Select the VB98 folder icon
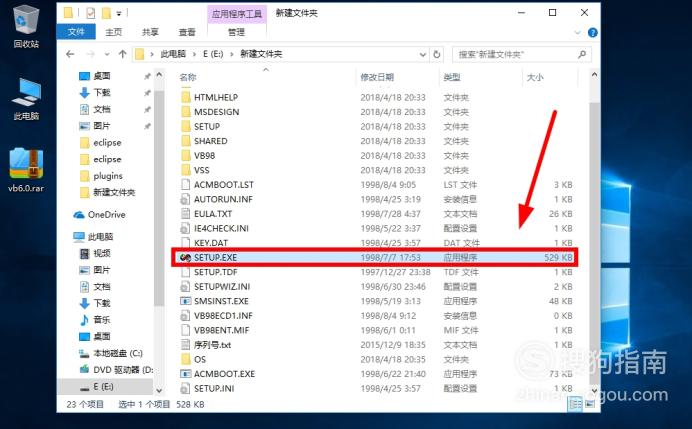The width and height of the screenshot is (692, 429). click(x=186, y=155)
